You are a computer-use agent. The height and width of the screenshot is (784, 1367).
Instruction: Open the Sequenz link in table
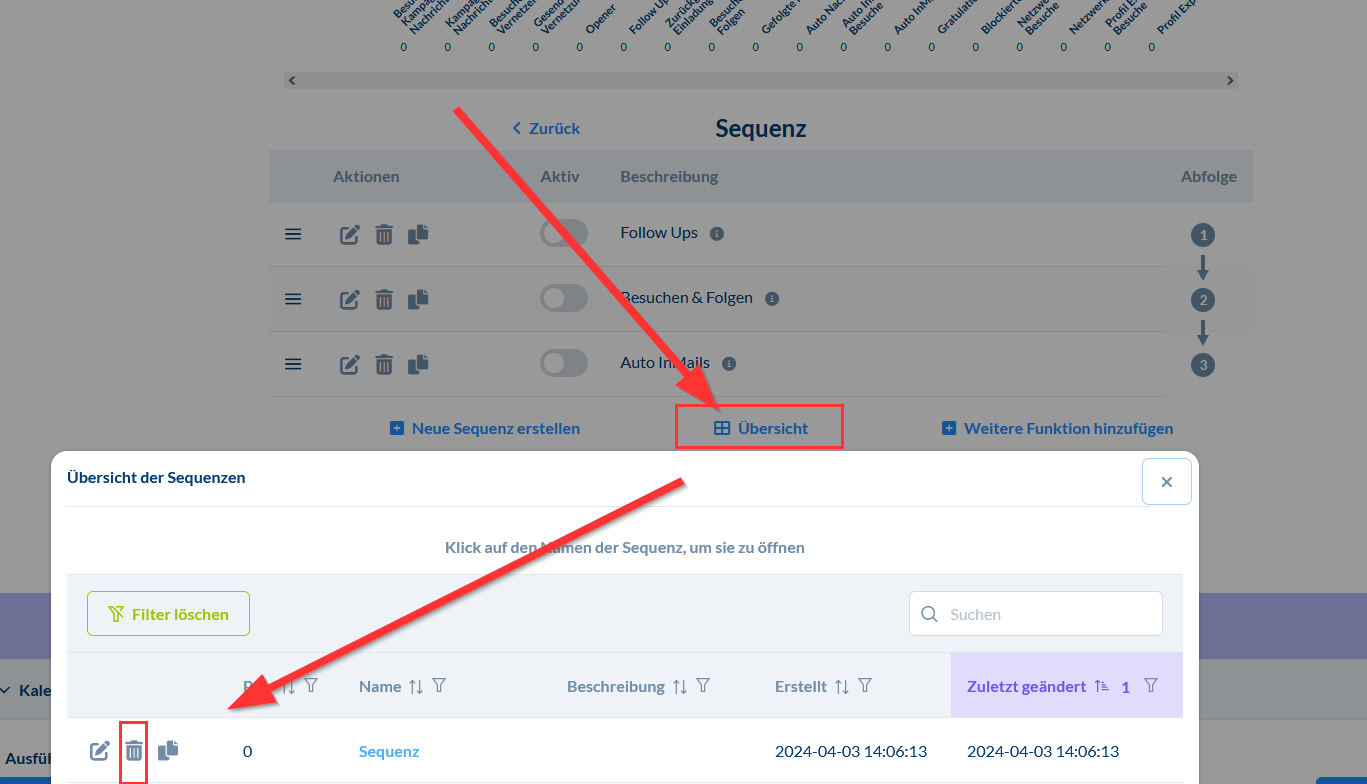(389, 751)
